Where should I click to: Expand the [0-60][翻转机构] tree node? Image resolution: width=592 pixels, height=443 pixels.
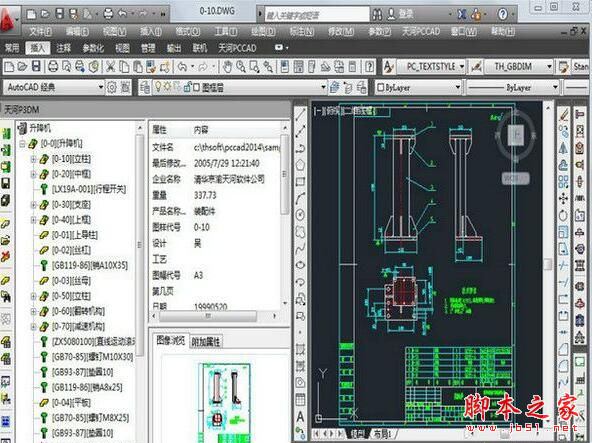point(34,312)
